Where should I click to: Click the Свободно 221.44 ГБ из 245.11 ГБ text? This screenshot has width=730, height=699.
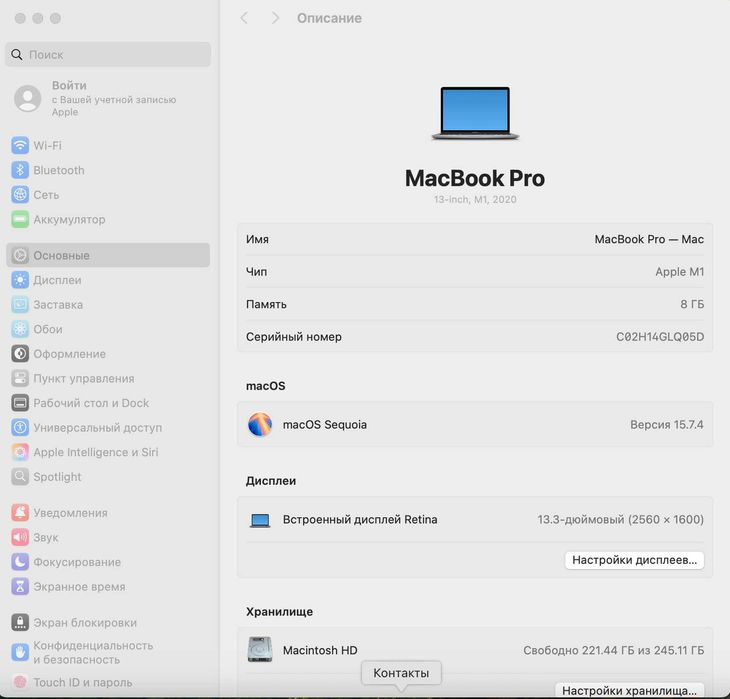(614, 650)
